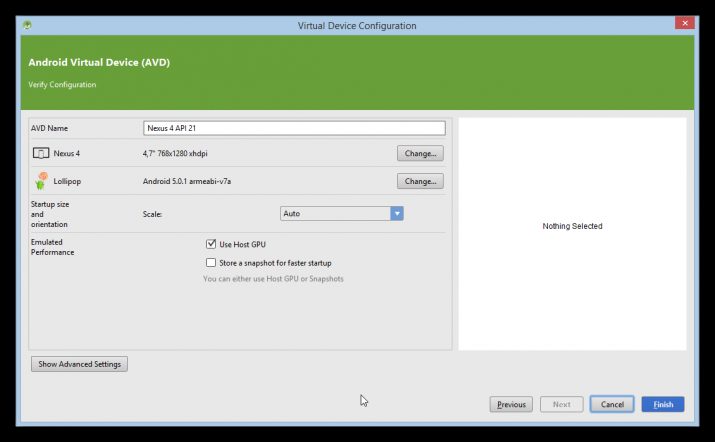Click the 'Lollipop' label
This screenshot has width=715, height=442.
pos(67,181)
